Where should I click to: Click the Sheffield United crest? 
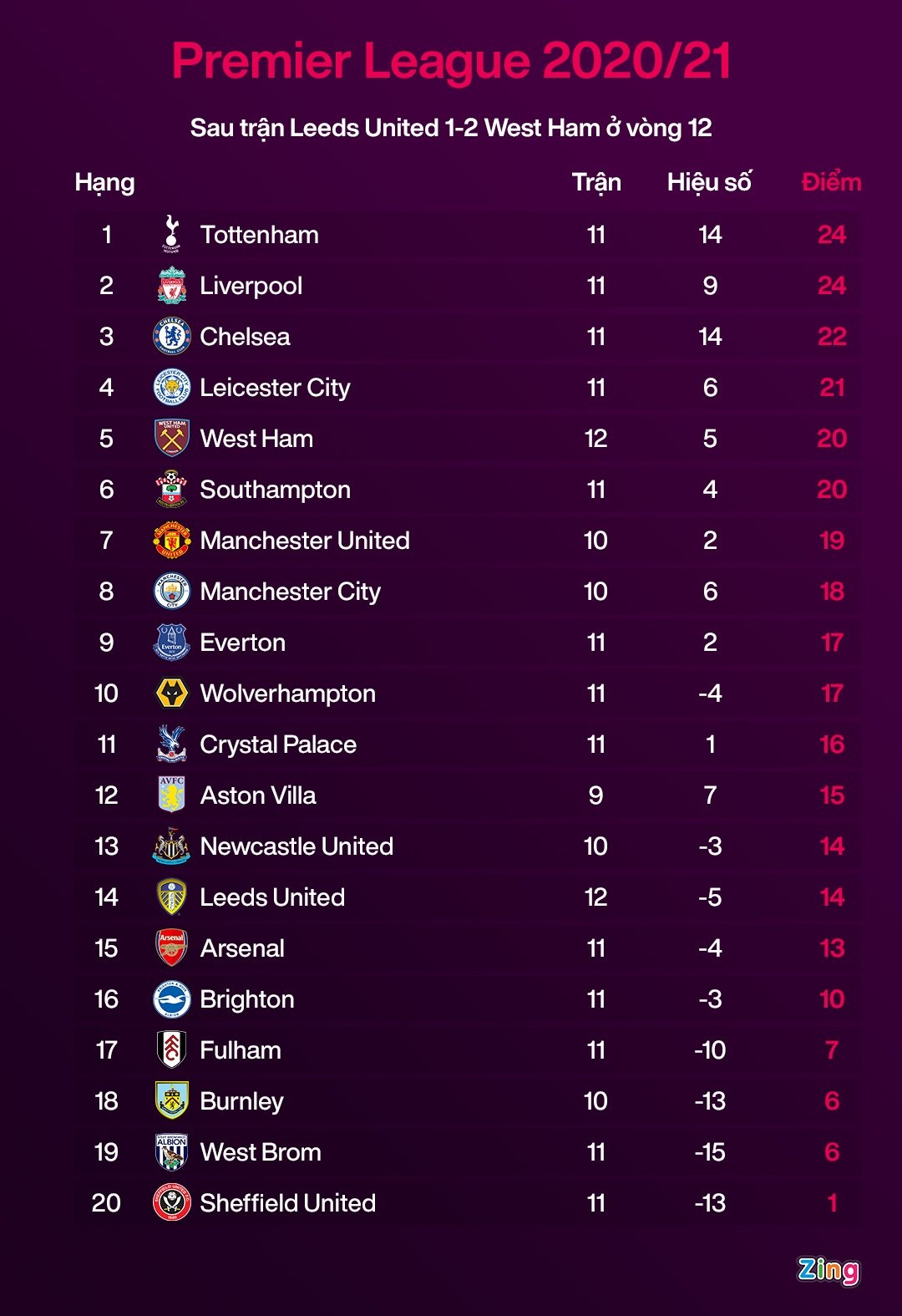tap(172, 1202)
